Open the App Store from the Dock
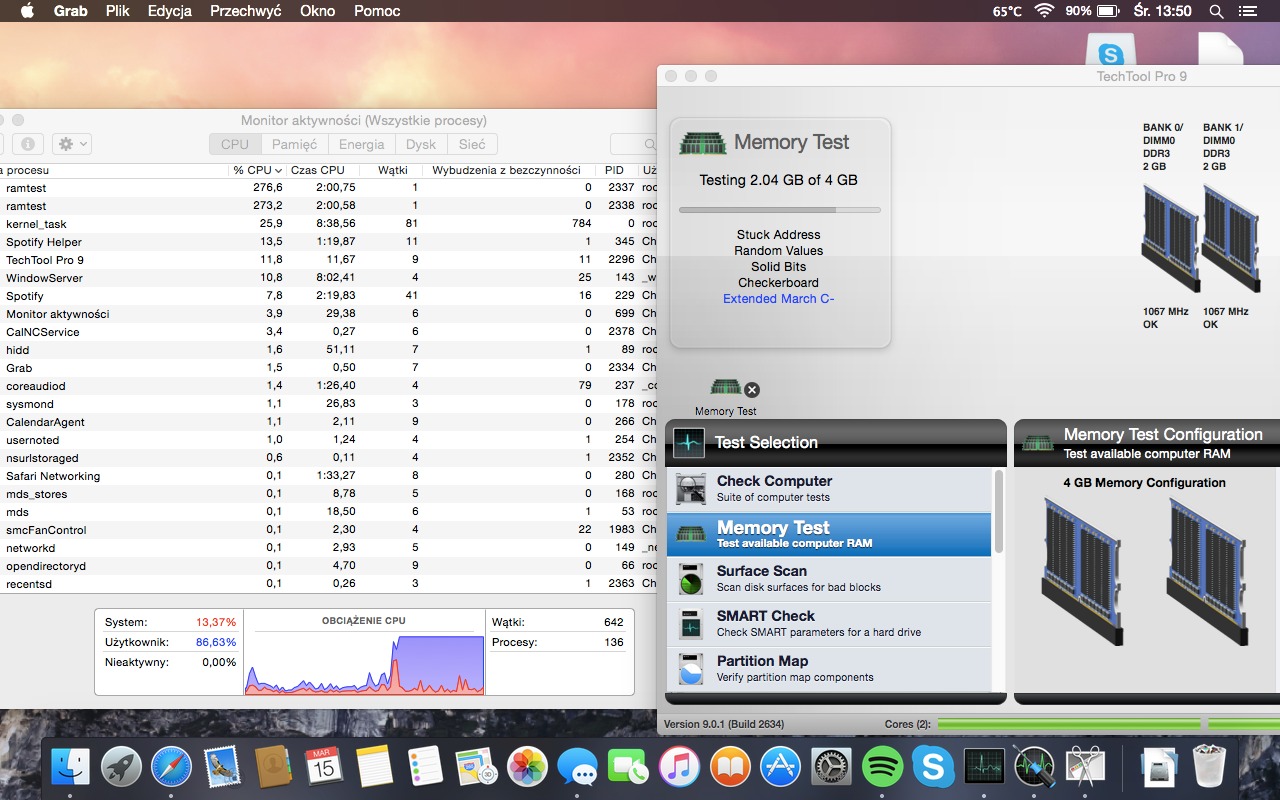Viewport: 1280px width, 800px height. pos(781,767)
